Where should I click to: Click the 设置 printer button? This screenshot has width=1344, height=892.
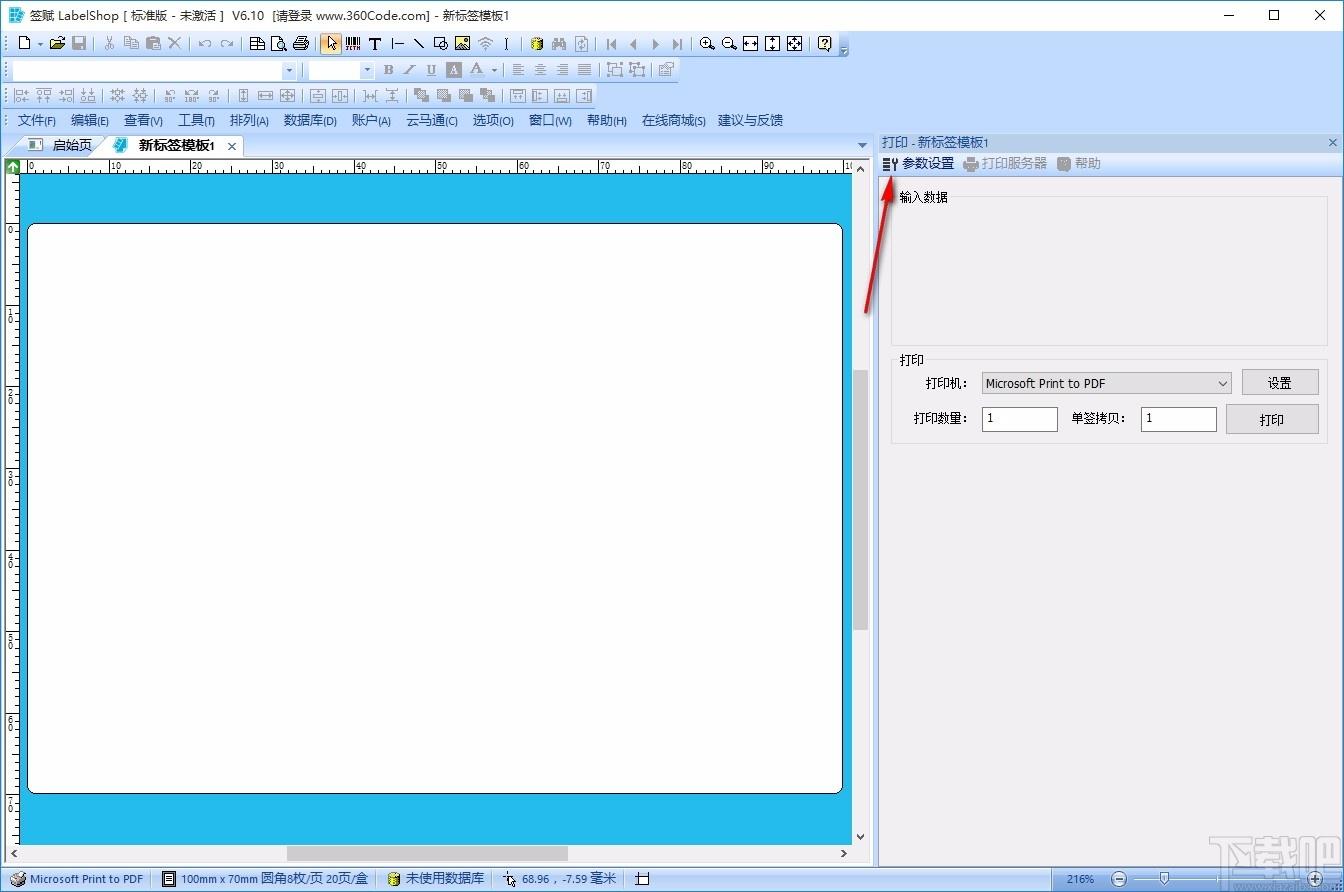point(1280,383)
